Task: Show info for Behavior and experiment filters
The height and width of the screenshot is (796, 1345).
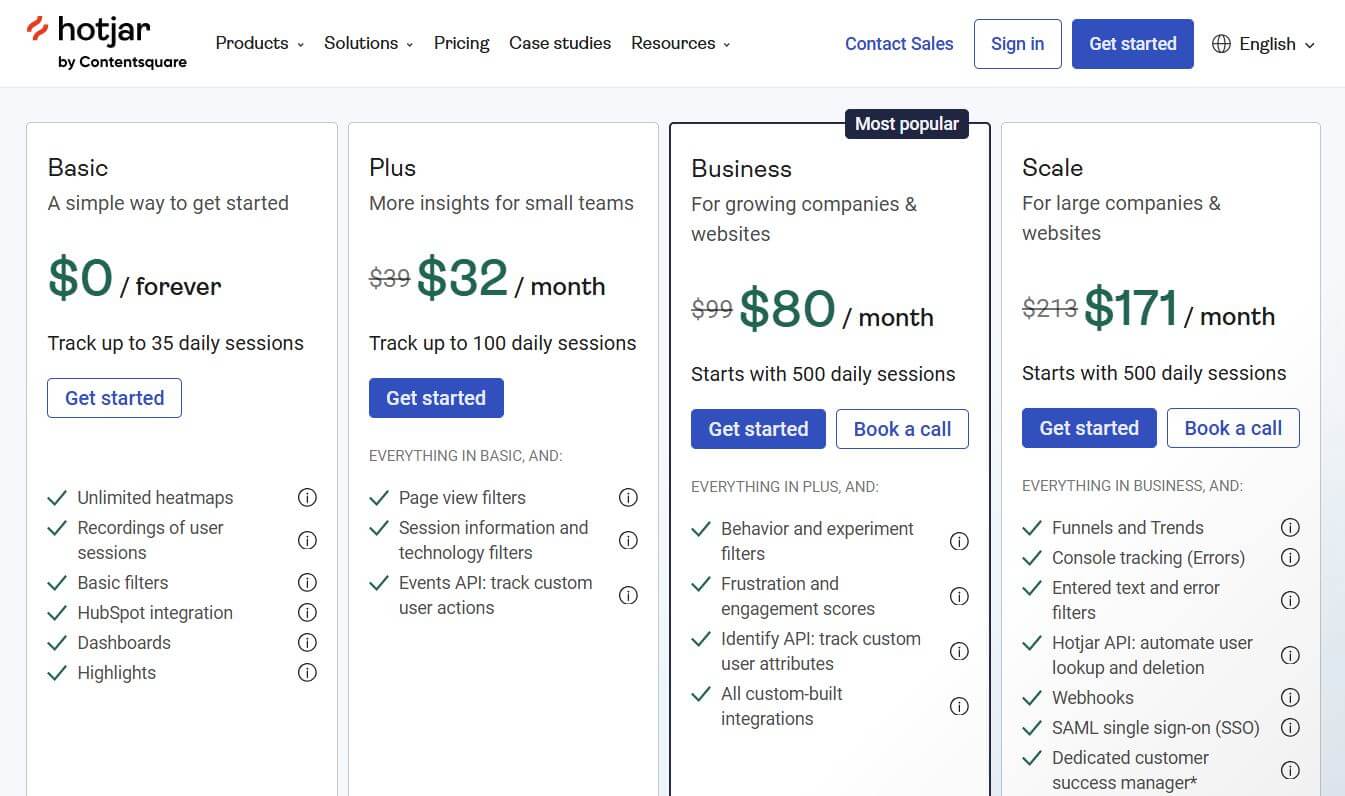Action: (959, 541)
